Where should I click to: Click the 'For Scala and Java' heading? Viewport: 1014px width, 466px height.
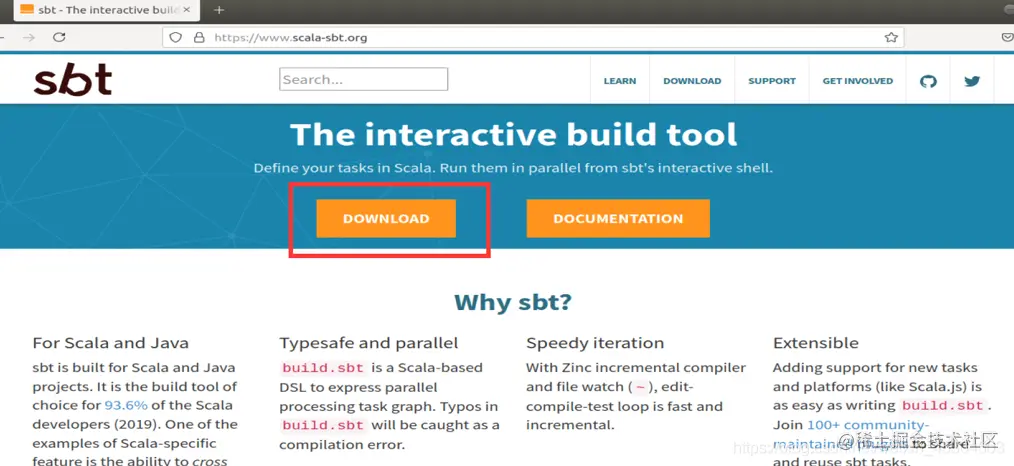tap(111, 343)
